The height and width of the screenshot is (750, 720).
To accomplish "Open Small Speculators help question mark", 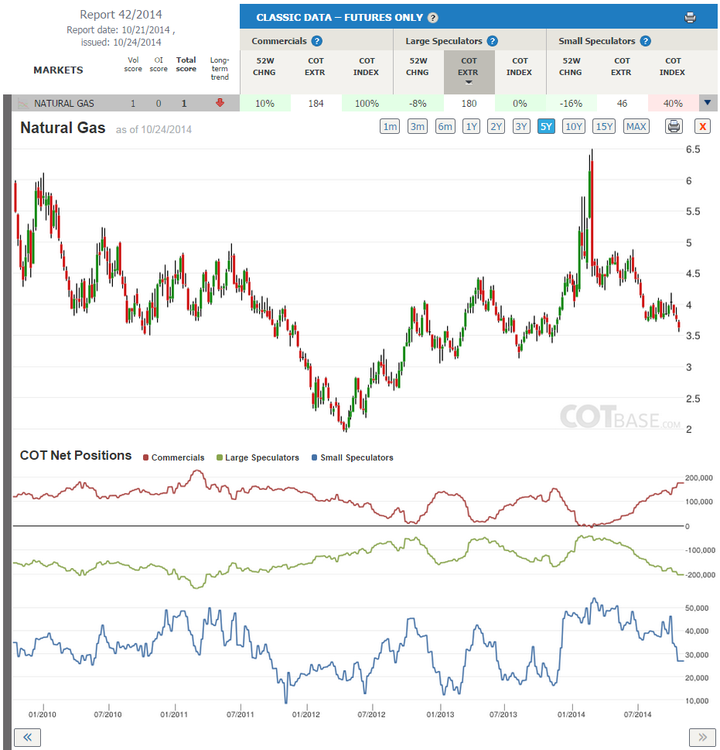I will (645, 41).
